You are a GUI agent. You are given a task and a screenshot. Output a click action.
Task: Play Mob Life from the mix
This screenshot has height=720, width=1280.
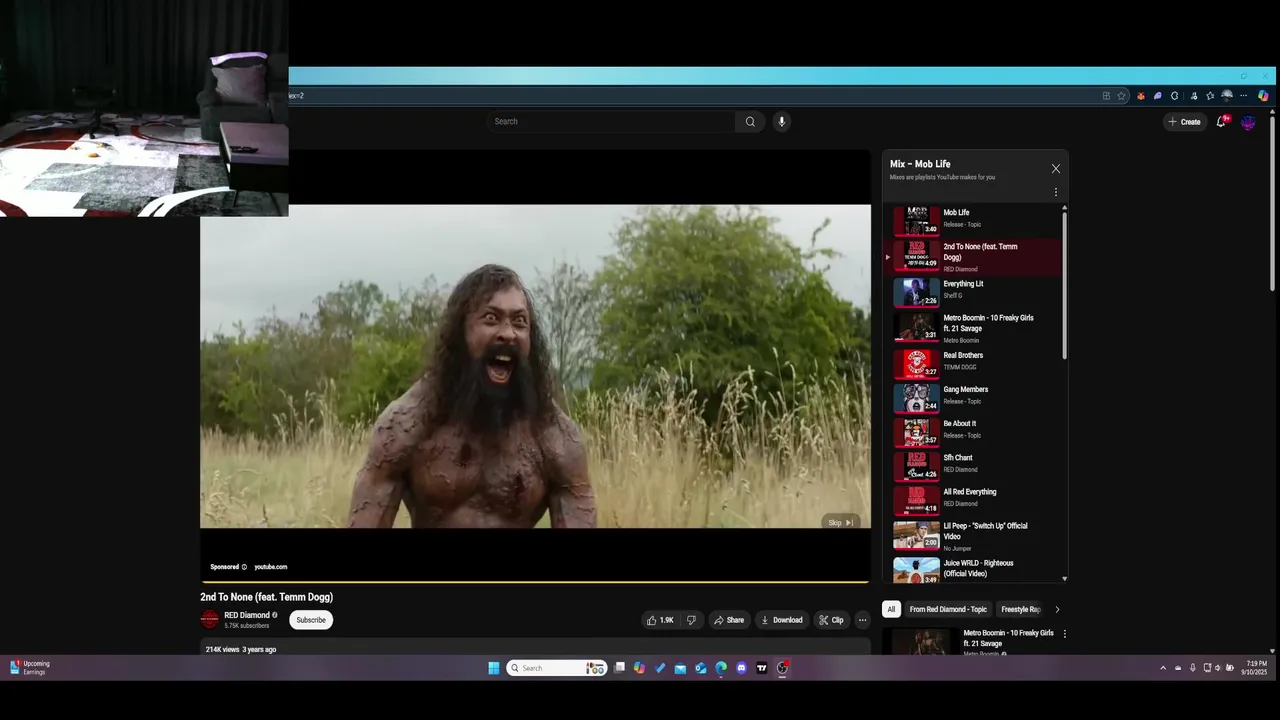pyautogui.click(x=975, y=220)
